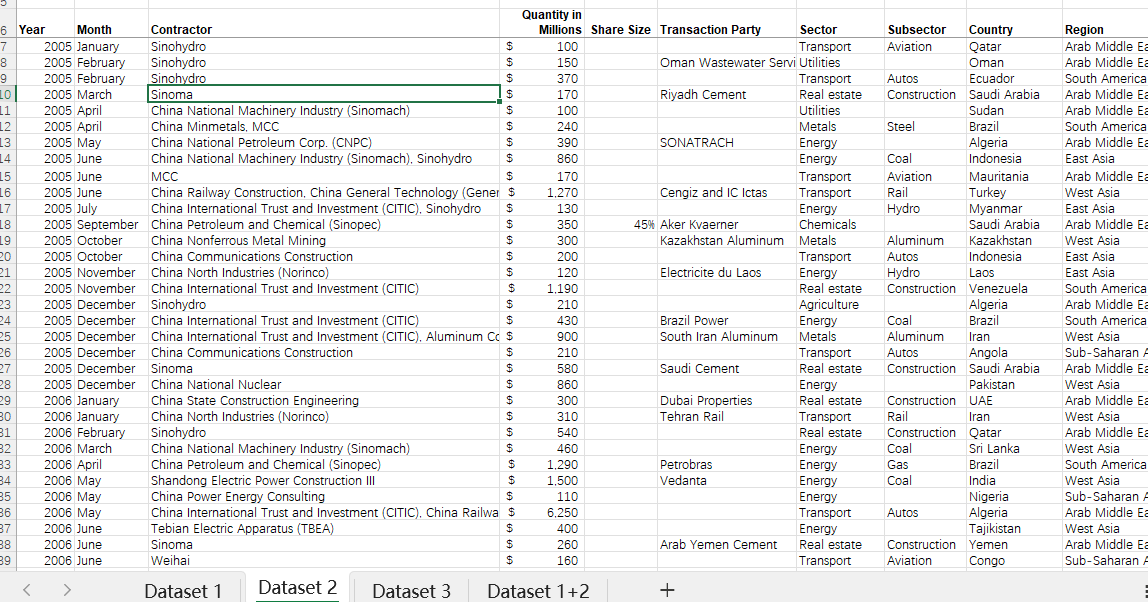The image size is (1148, 602).
Task: Select the Region header cell
Action: point(1106,23)
